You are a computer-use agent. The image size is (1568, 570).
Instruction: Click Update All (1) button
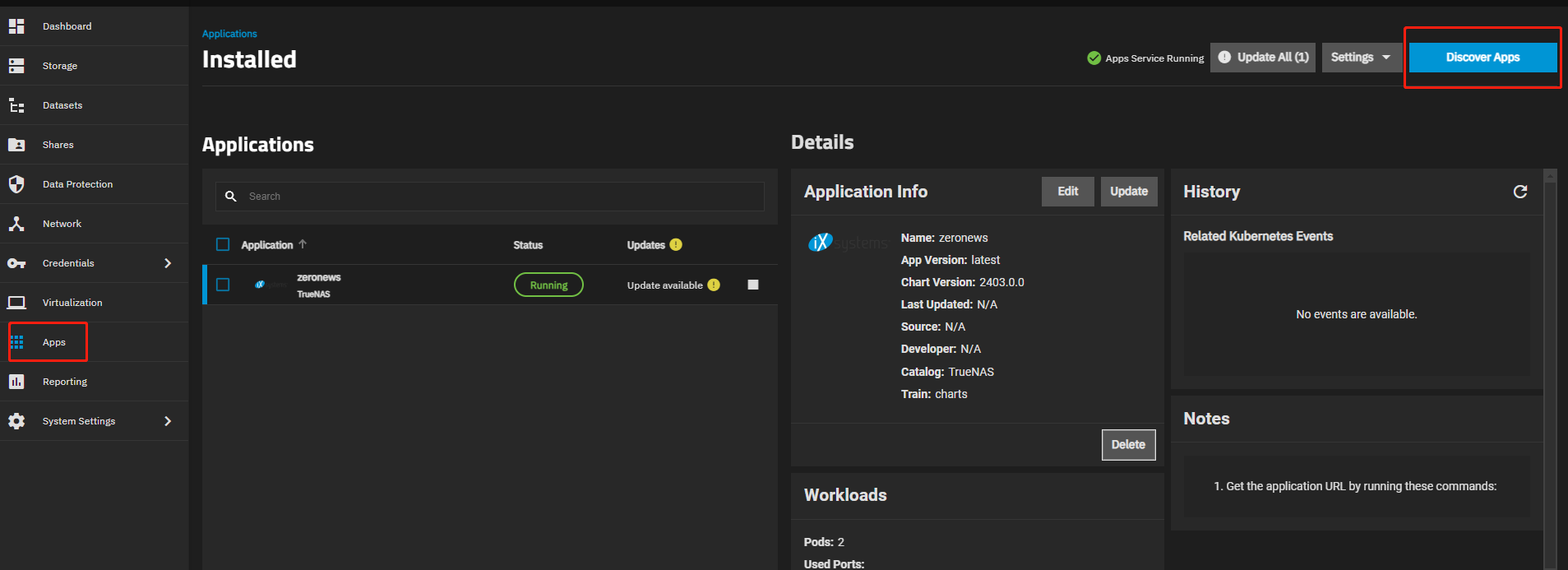click(x=1263, y=58)
